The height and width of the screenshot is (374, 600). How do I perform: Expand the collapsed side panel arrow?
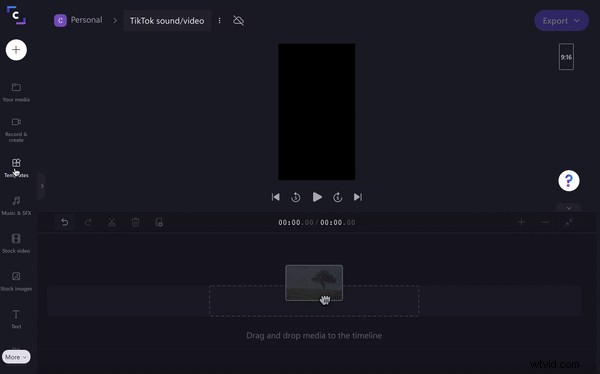click(x=42, y=186)
